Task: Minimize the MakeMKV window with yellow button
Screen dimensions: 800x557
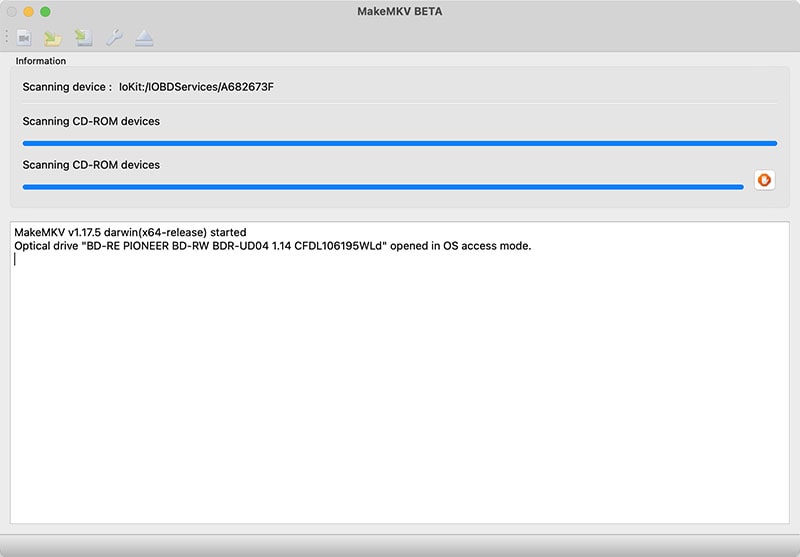Action: click(29, 12)
